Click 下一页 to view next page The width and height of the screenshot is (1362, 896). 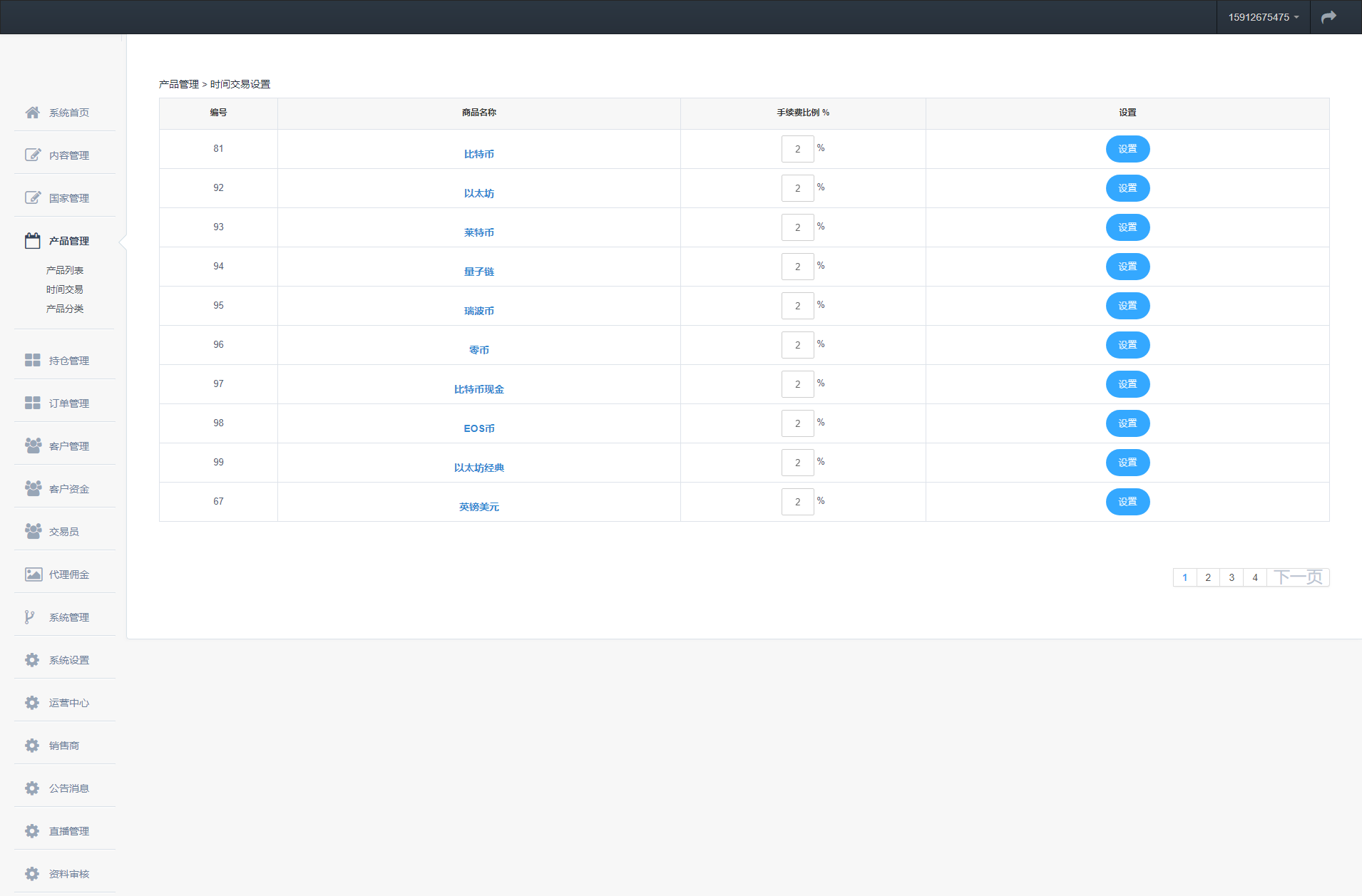(1298, 577)
